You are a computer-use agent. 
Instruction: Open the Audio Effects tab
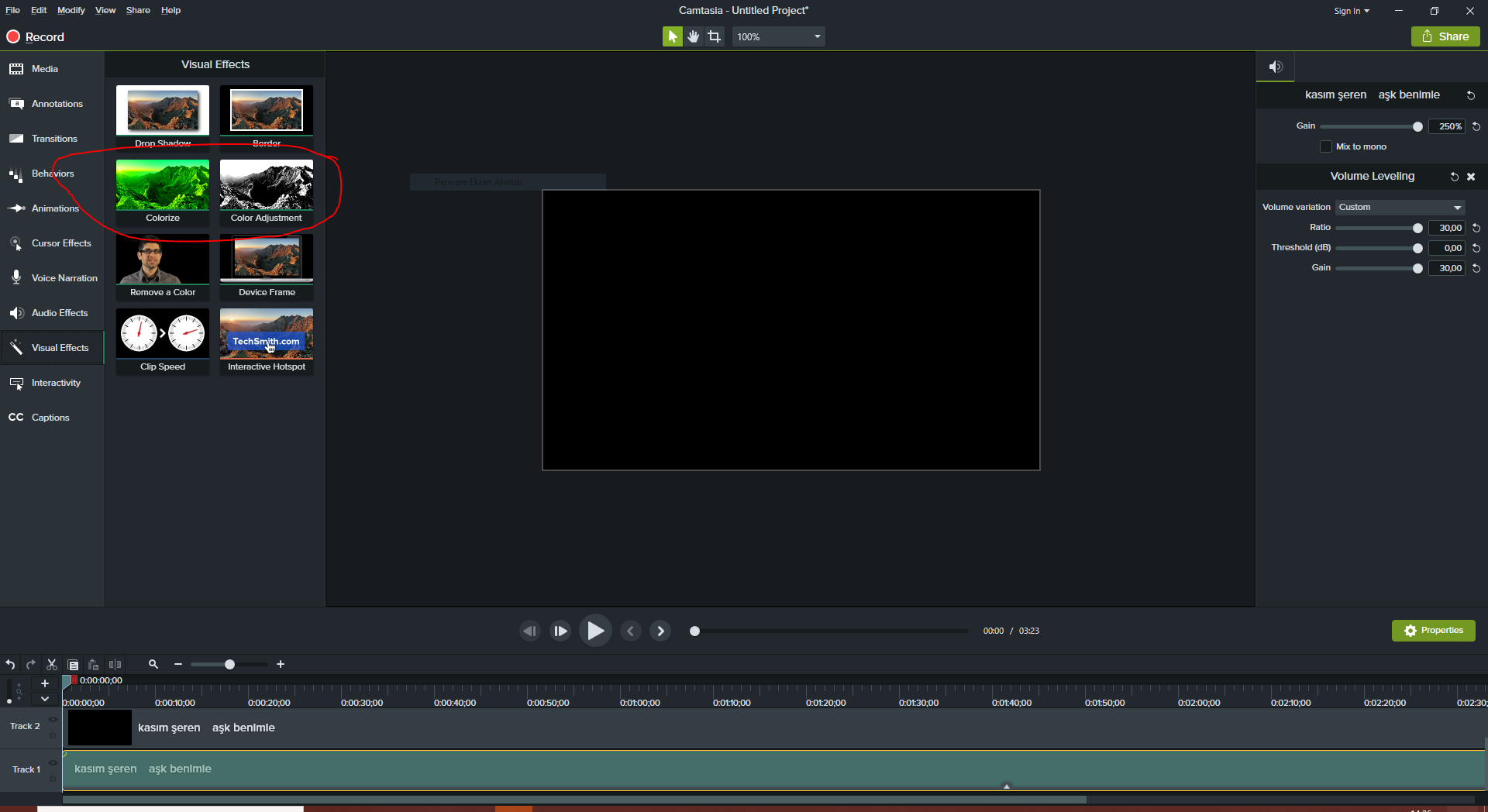tap(52, 313)
